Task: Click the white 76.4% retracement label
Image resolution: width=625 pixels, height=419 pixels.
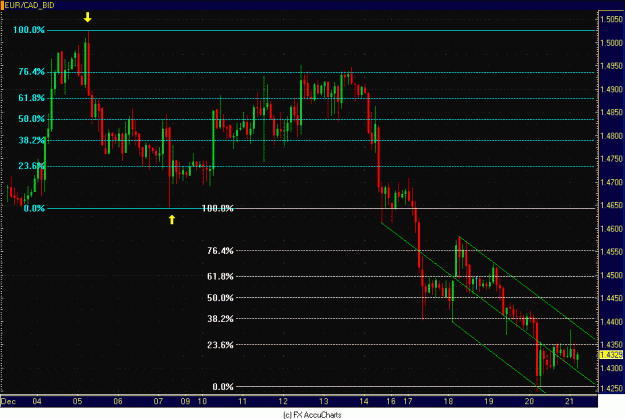Action: point(220,250)
